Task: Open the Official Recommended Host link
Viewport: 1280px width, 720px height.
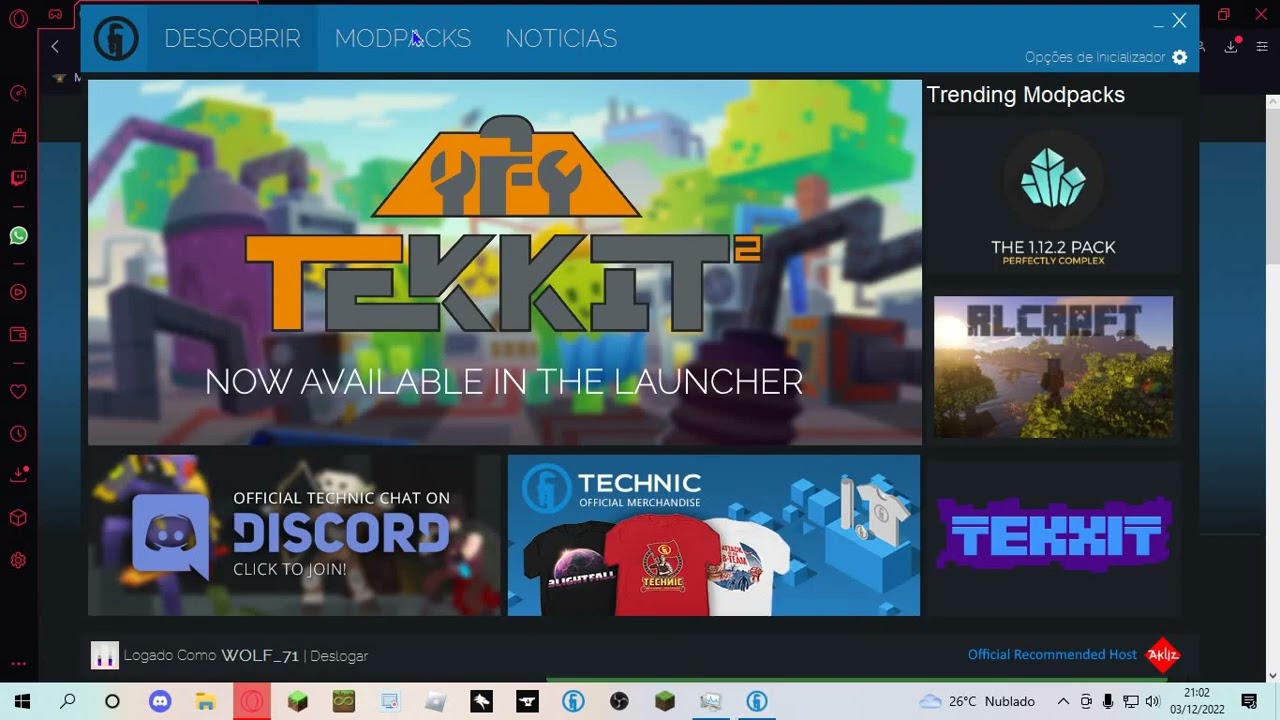Action: [1052, 654]
